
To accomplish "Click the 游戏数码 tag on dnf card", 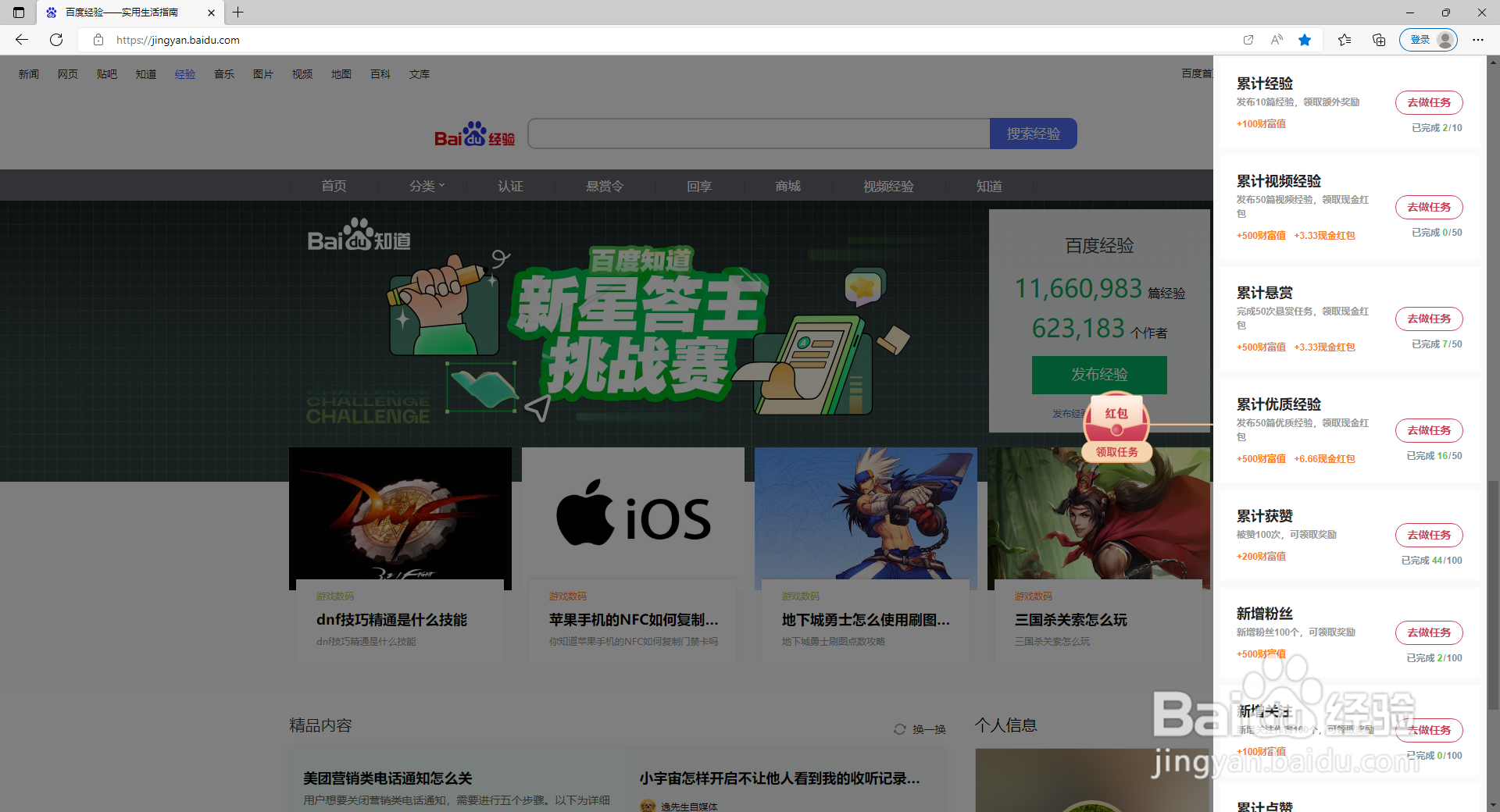I will [x=335, y=597].
